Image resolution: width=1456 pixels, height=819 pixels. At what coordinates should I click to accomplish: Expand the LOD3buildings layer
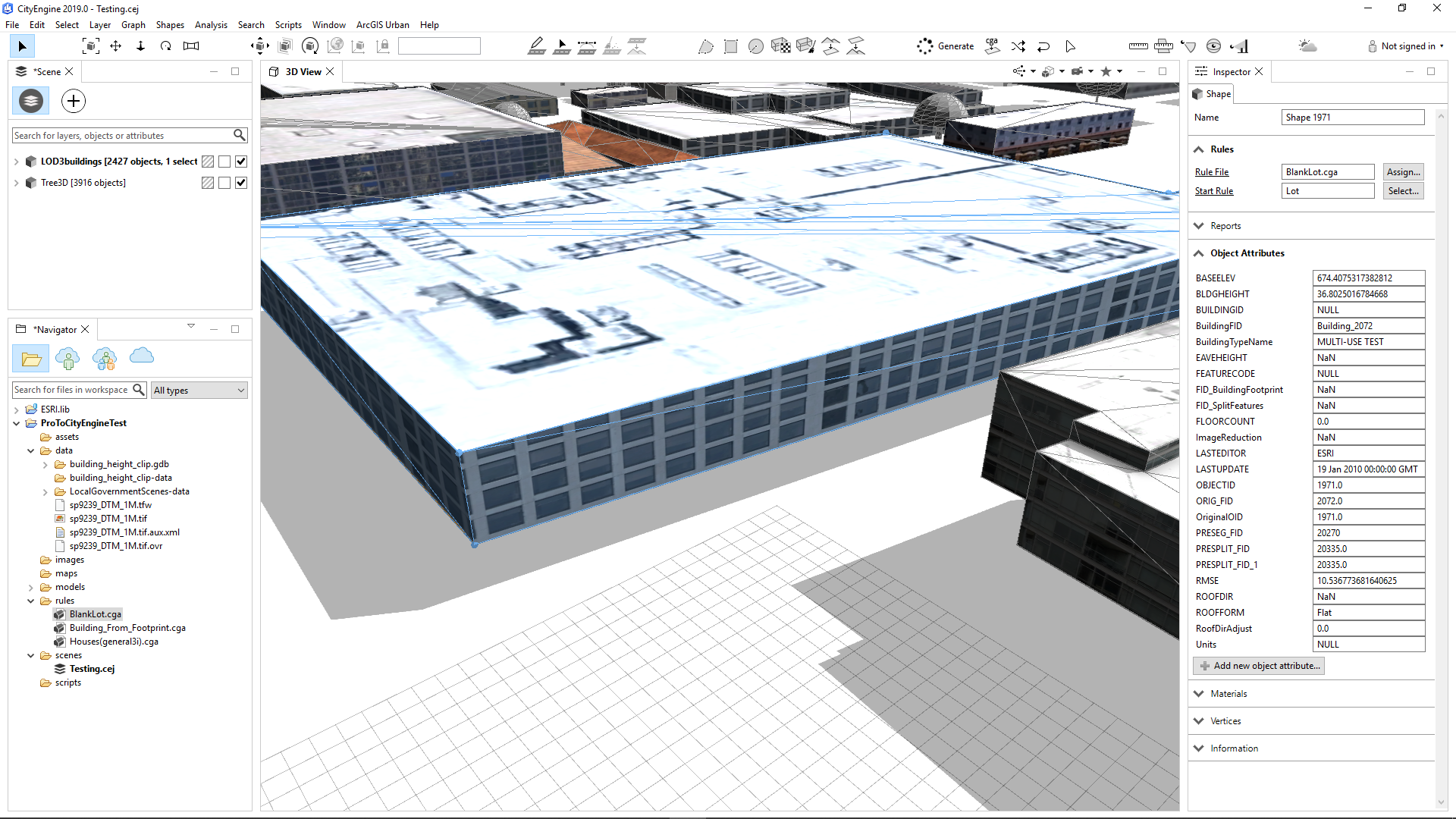pos(16,162)
